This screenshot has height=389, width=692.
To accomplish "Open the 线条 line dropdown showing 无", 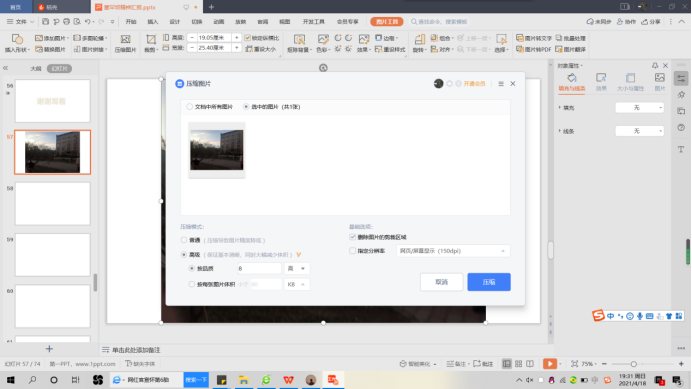I will (639, 131).
